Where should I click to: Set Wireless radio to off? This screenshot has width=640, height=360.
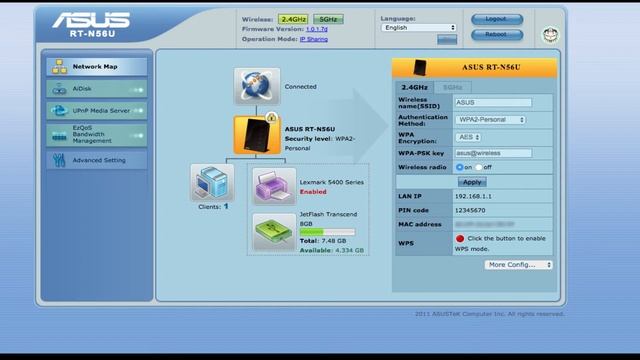(479, 167)
